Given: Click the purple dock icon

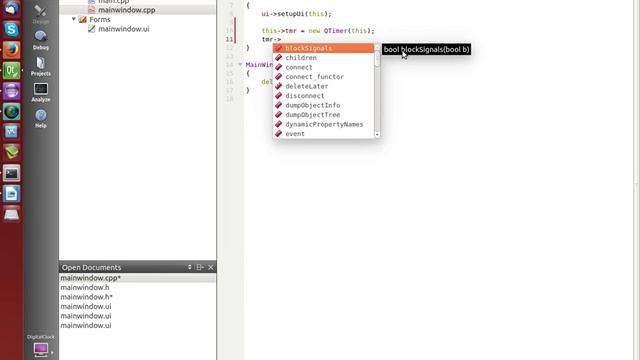Looking at the screenshot, I should click(11, 91).
